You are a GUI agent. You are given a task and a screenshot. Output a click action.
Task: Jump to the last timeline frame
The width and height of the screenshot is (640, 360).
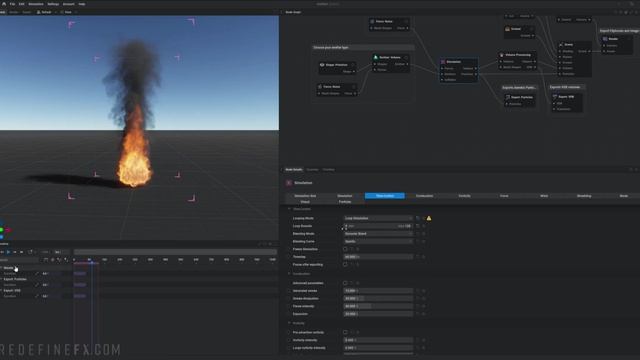pos(22,252)
